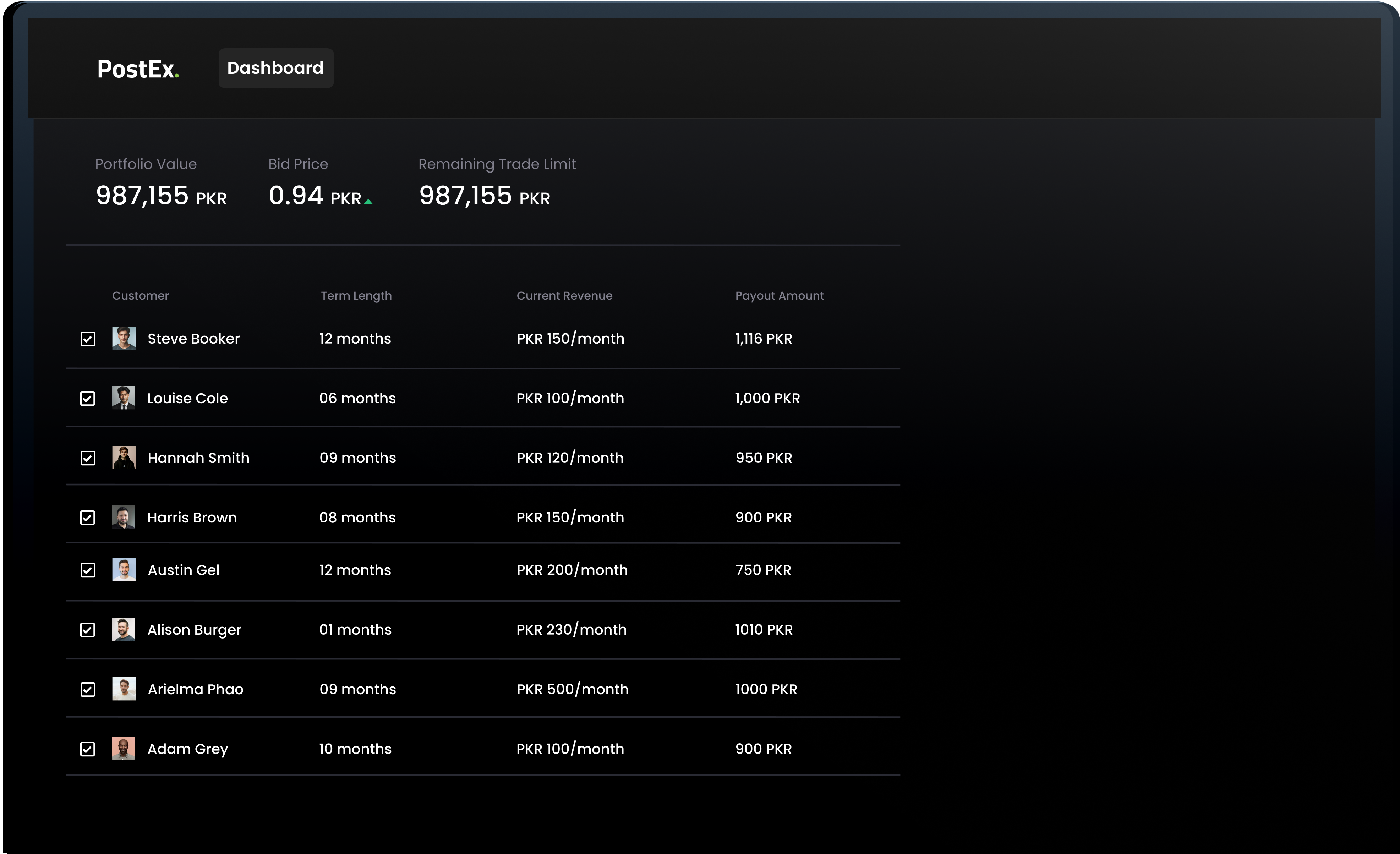Screen dimensions: 1400x854
Task: Click the Payout Amount column header
Action: 779,295
